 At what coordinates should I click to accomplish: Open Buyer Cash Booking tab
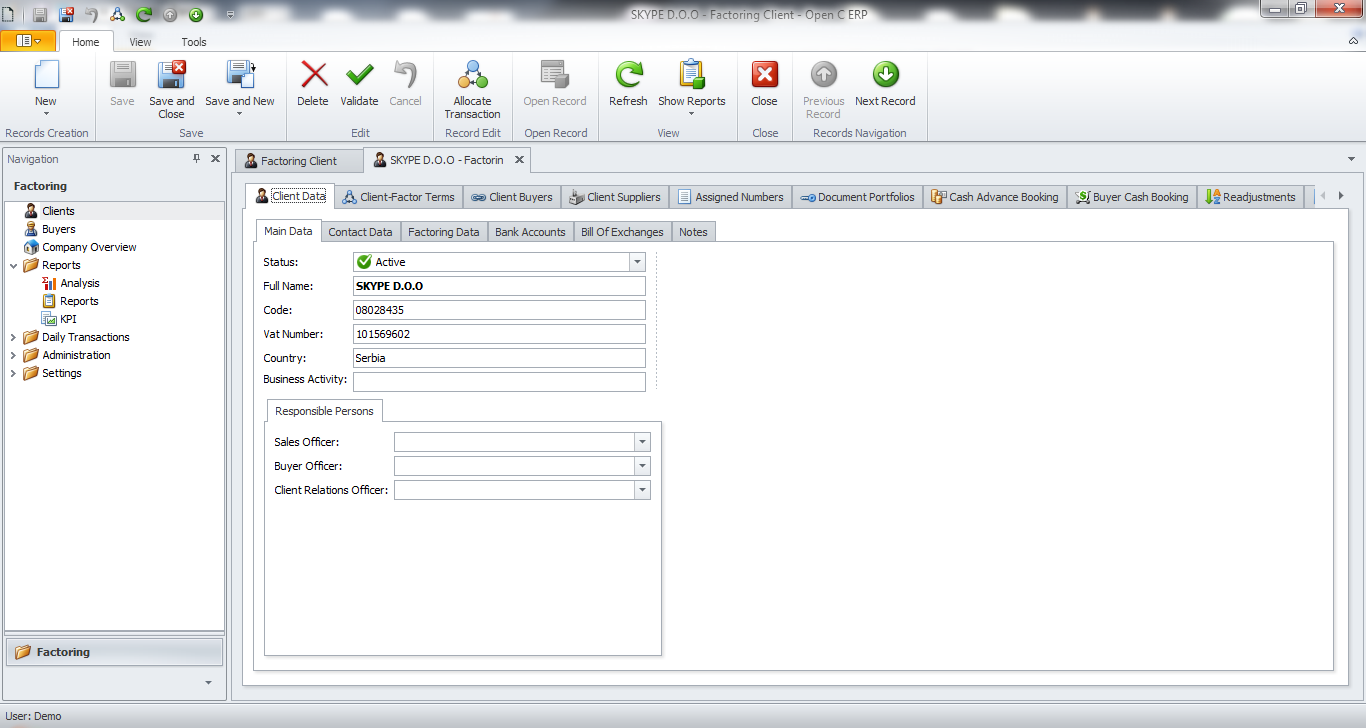[x=1132, y=197]
